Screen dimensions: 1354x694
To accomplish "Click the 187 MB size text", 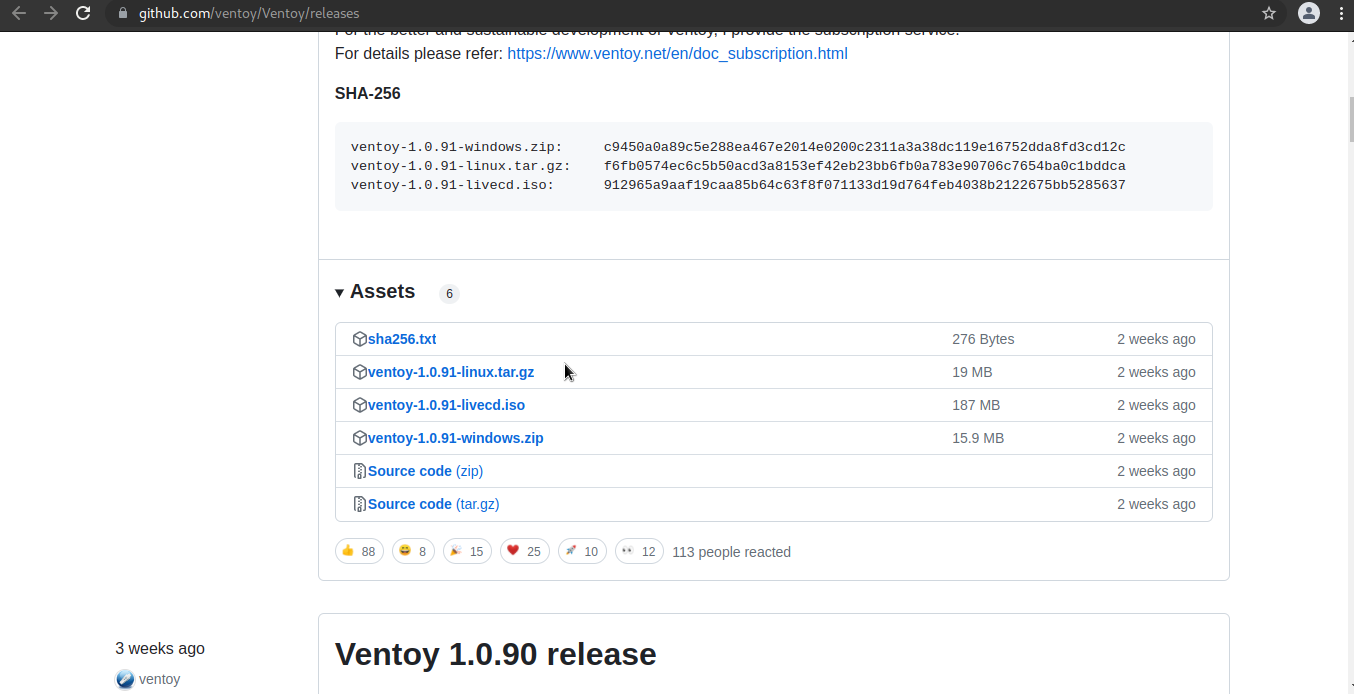I will pyautogui.click(x=976, y=405).
